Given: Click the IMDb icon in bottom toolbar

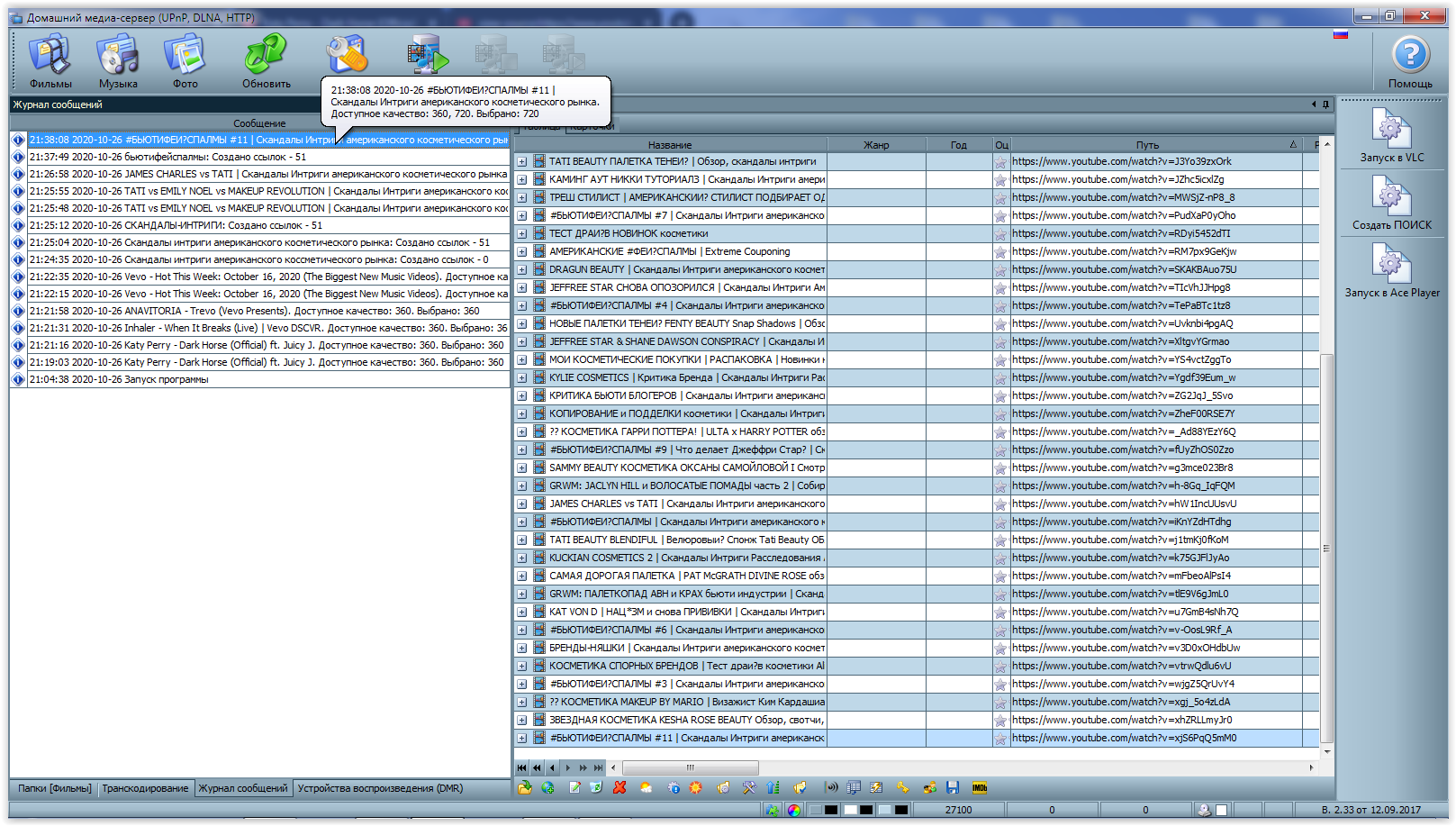Looking at the screenshot, I should click(980, 788).
